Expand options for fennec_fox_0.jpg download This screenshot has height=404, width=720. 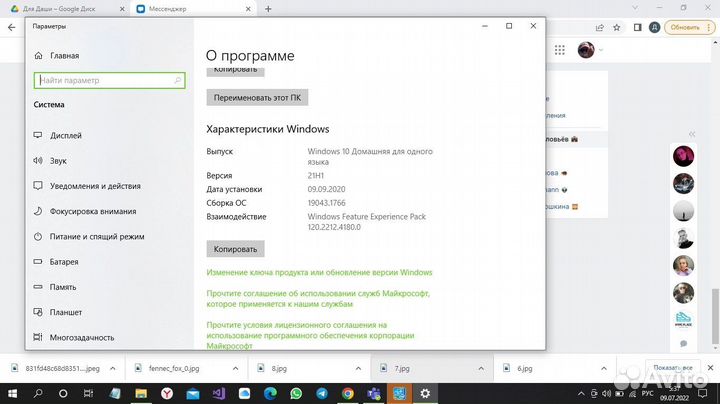coord(235,368)
